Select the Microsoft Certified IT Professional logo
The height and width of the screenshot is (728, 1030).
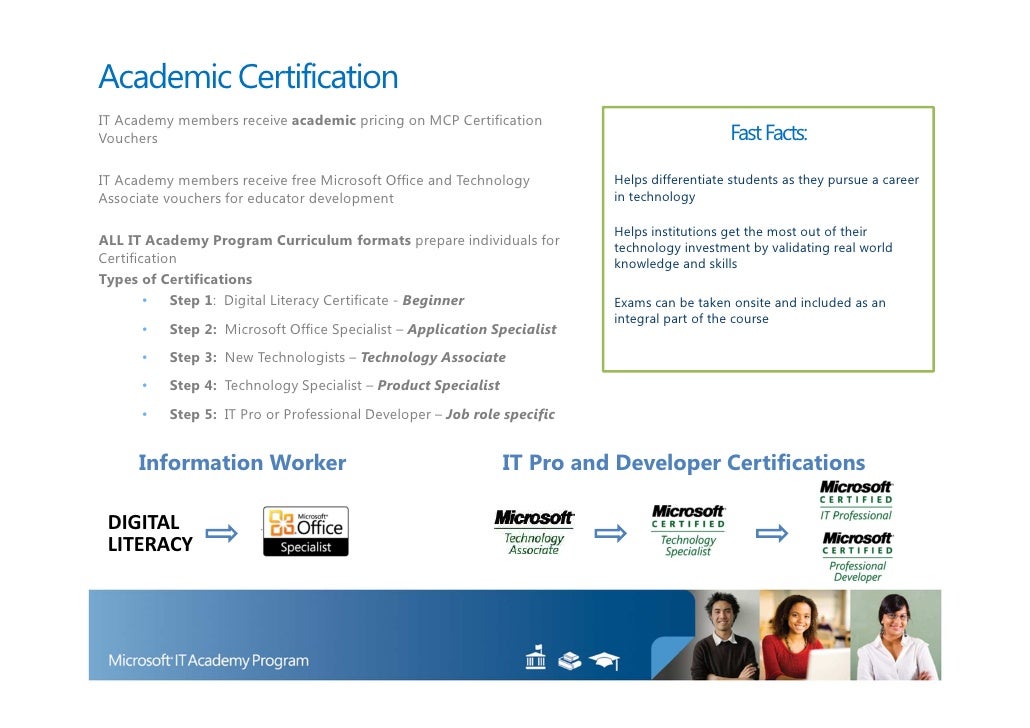[856, 501]
